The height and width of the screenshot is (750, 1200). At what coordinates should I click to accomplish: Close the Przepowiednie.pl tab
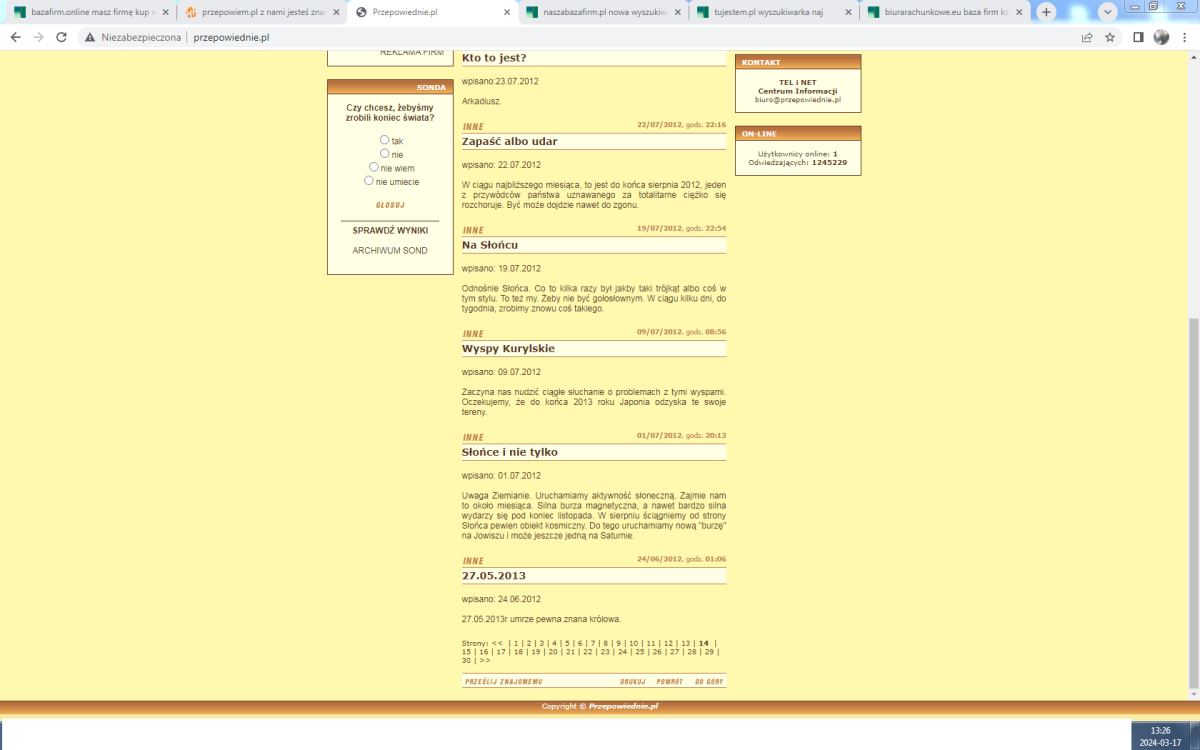pos(507,12)
